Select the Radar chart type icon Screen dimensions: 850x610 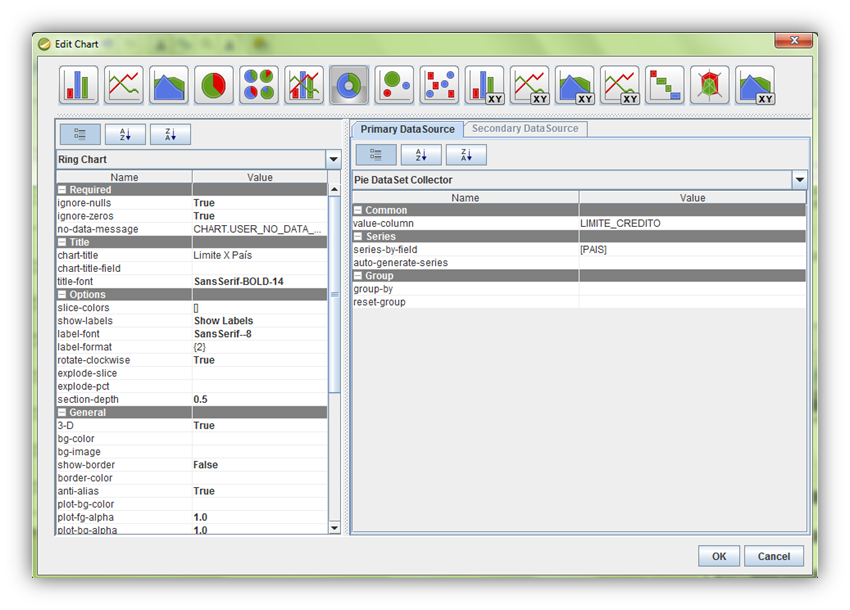710,86
